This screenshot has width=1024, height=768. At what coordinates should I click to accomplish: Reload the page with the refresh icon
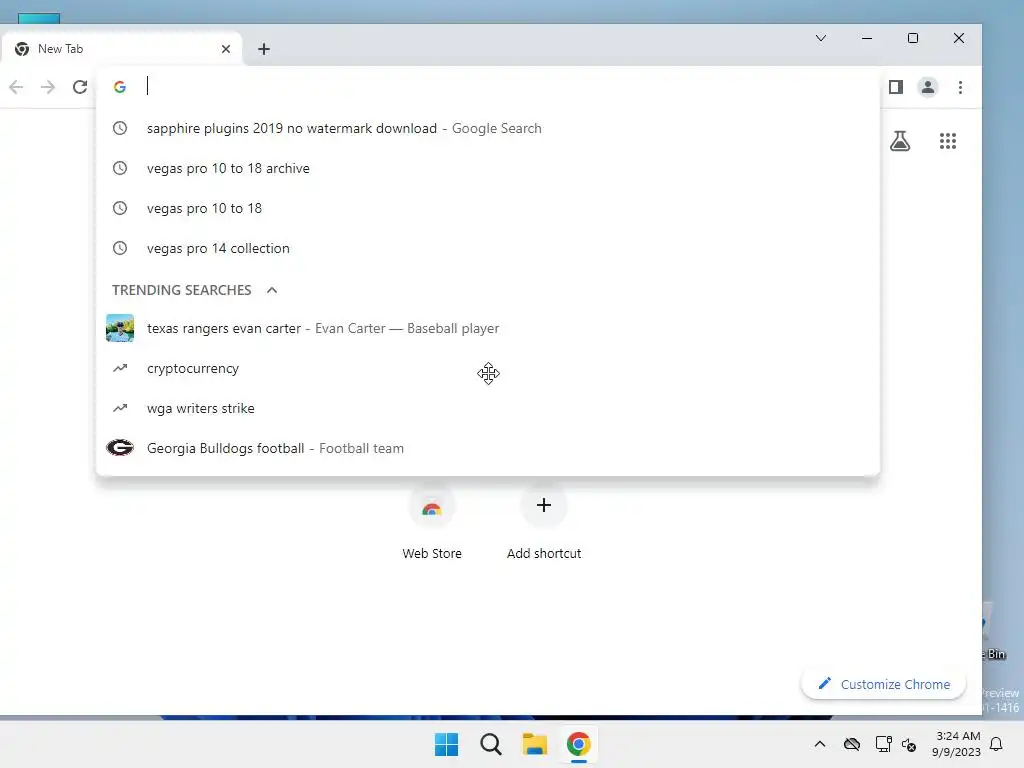pyautogui.click(x=80, y=87)
